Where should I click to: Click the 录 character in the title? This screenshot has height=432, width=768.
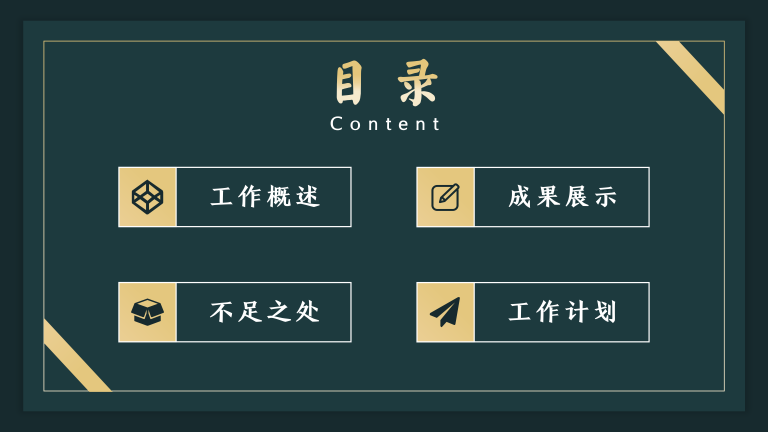pos(417,85)
